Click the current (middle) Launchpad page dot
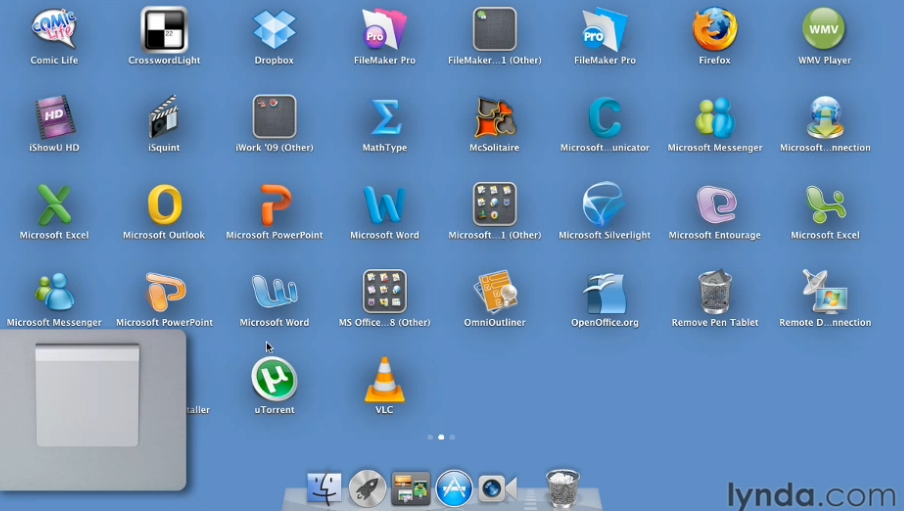Viewport: 904px width, 511px height. [441, 437]
